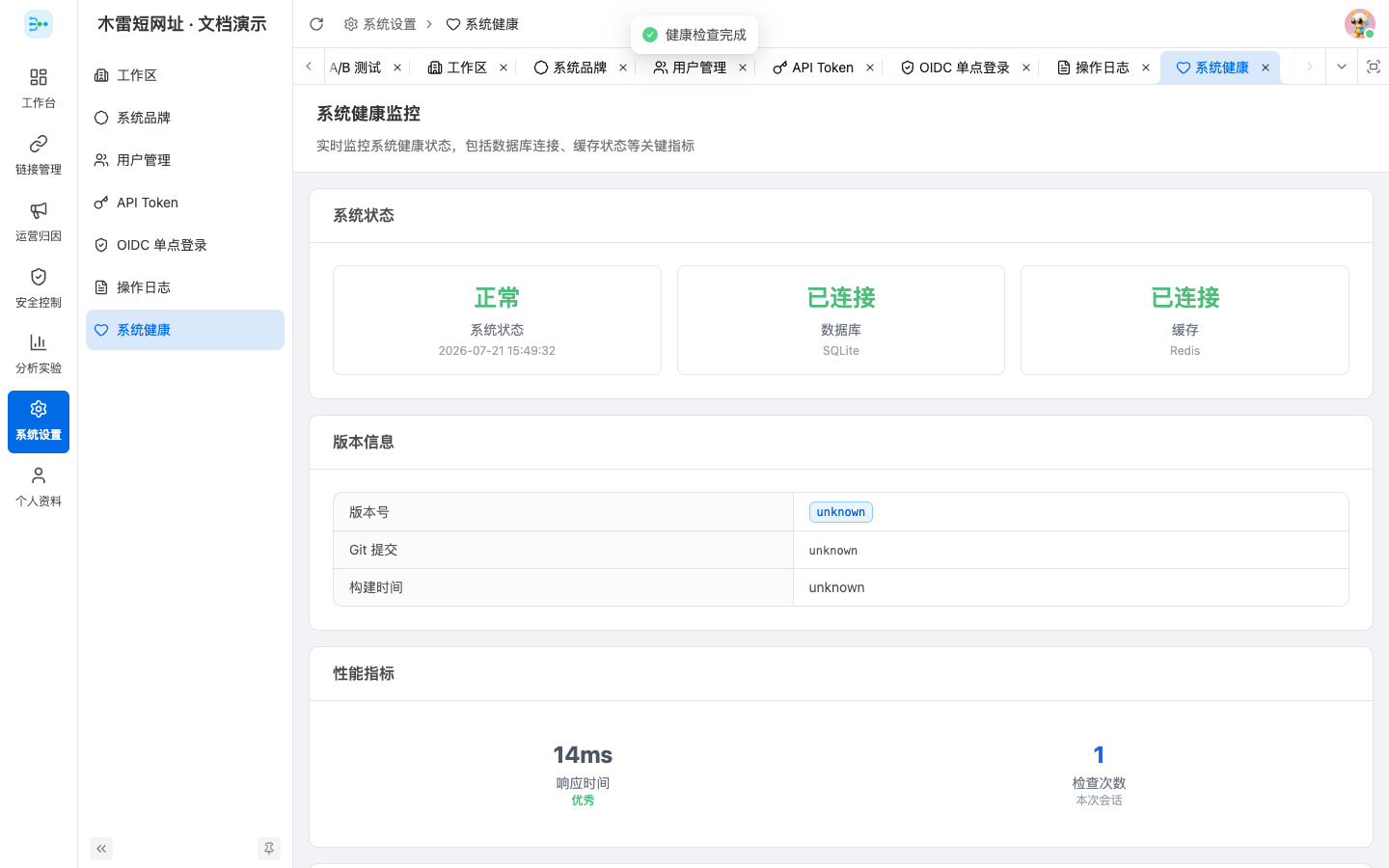Select API Token in sidebar menu

click(x=185, y=203)
